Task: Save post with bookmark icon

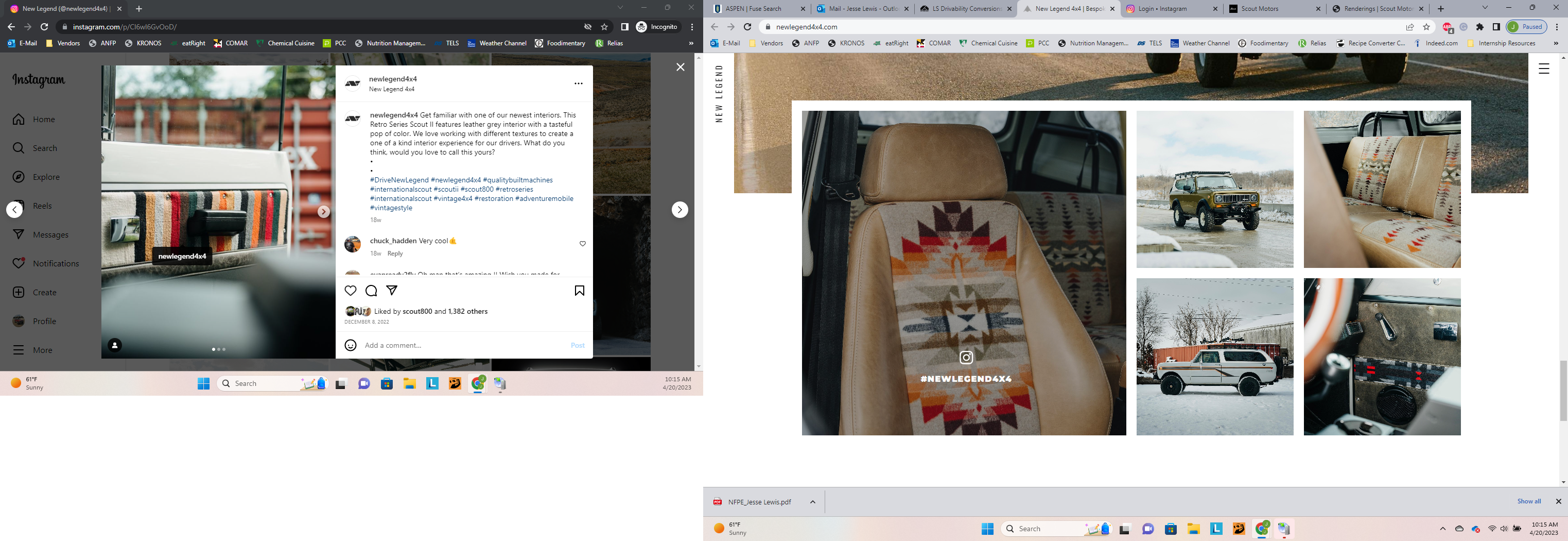Action: pos(579,291)
